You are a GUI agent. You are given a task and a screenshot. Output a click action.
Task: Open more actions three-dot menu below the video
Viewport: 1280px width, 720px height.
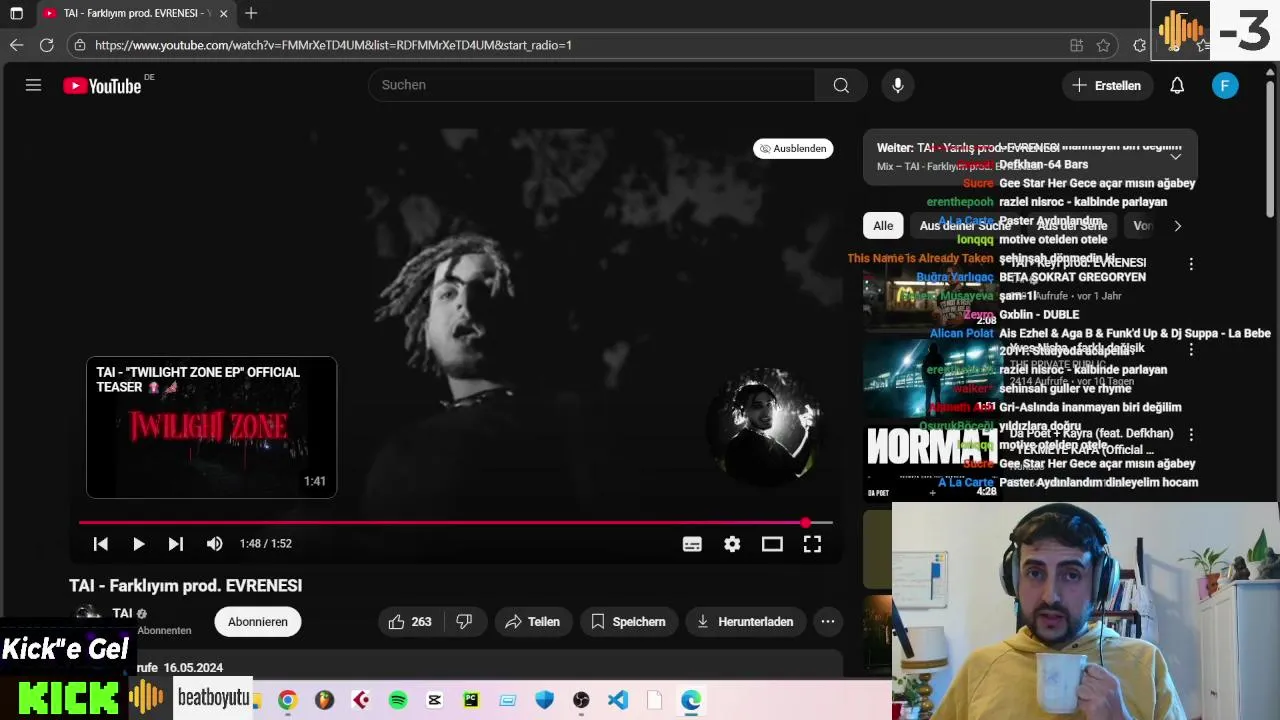tap(828, 622)
